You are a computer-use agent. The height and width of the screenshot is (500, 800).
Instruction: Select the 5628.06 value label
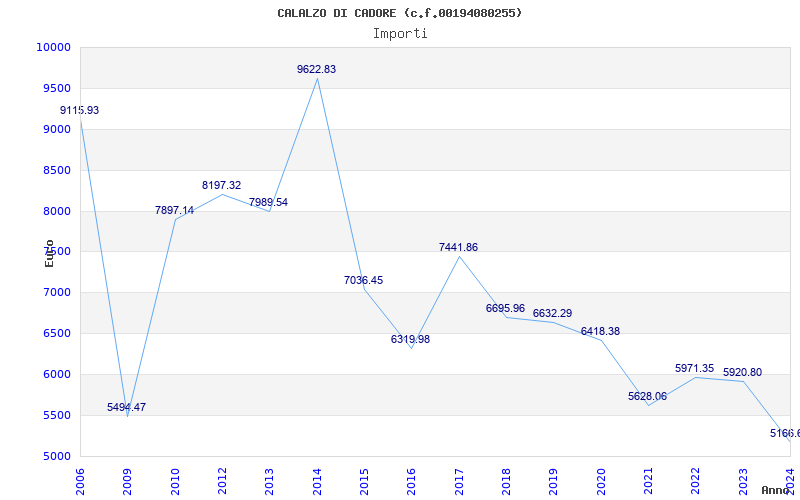click(647, 396)
